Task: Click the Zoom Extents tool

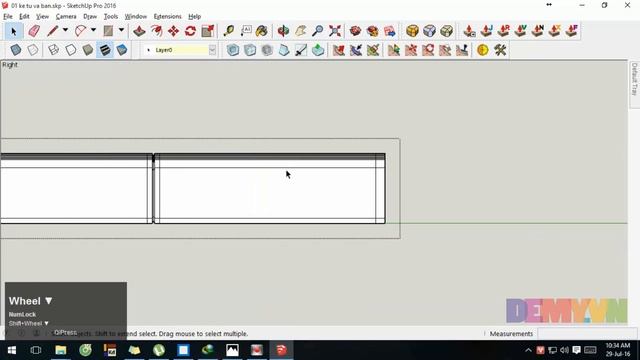Action: tap(335, 31)
